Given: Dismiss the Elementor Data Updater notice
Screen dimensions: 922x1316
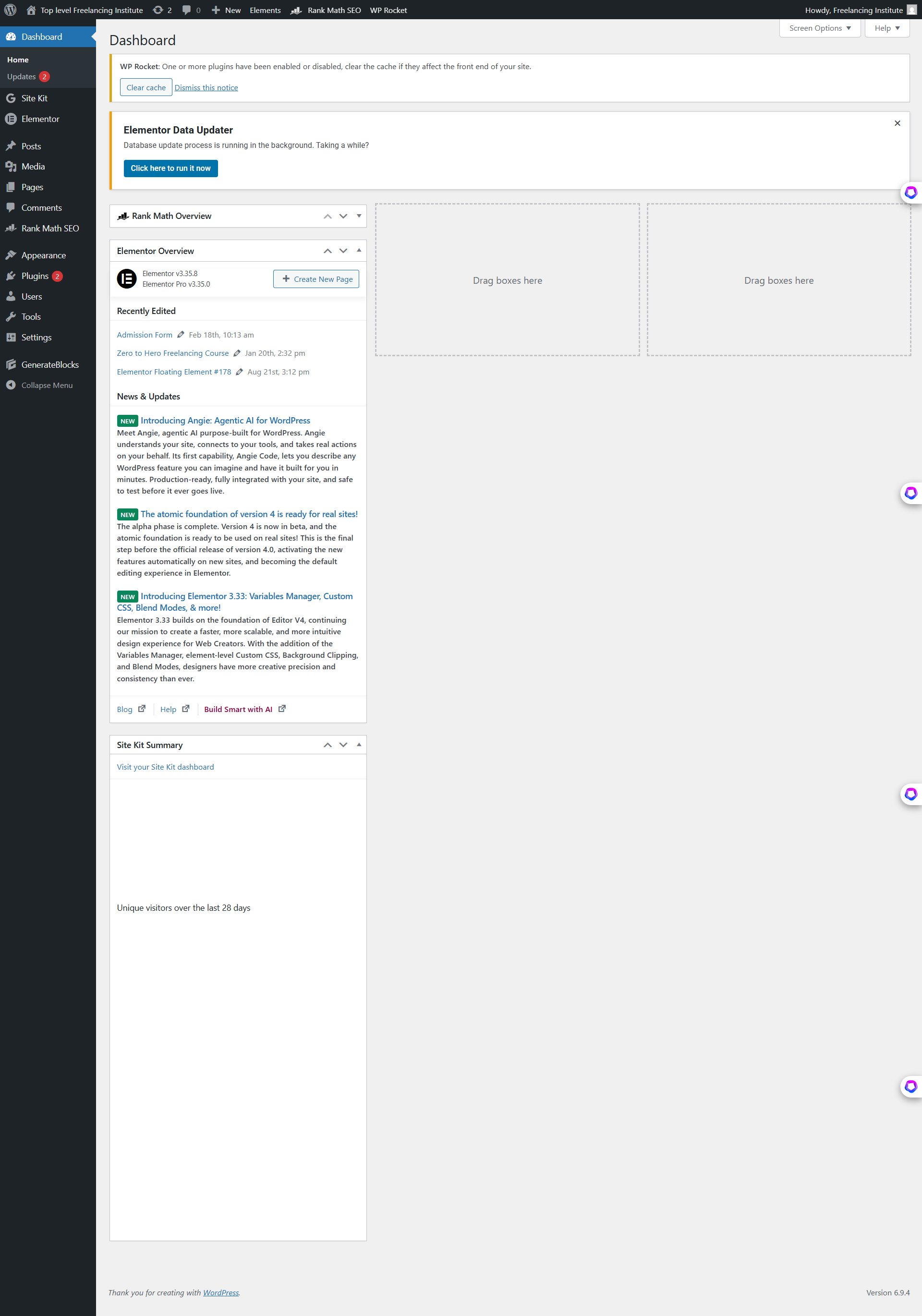Looking at the screenshot, I should click(898, 122).
